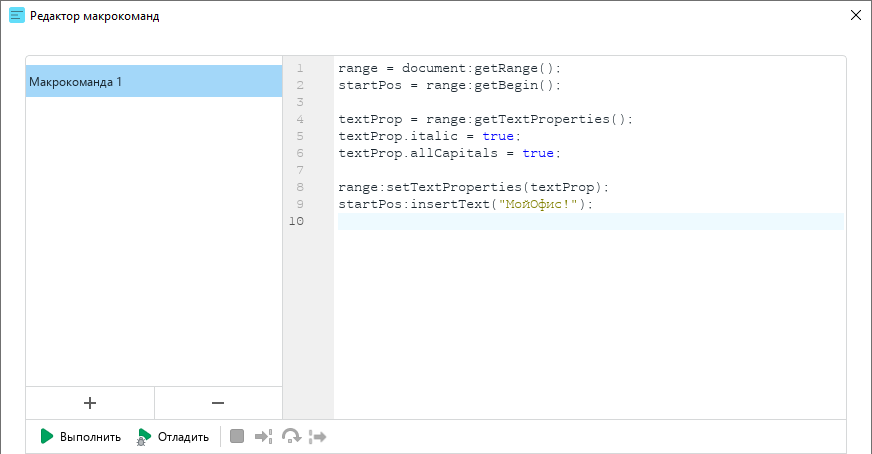Click the step over curved arrow icon

pos(291,436)
